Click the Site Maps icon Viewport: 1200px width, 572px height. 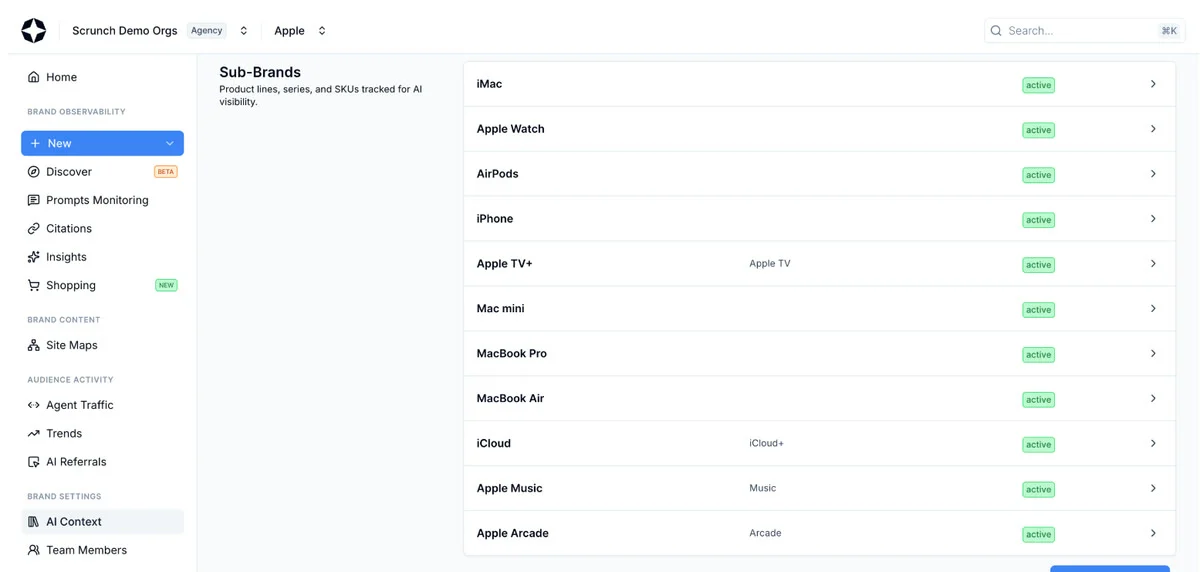[34, 345]
